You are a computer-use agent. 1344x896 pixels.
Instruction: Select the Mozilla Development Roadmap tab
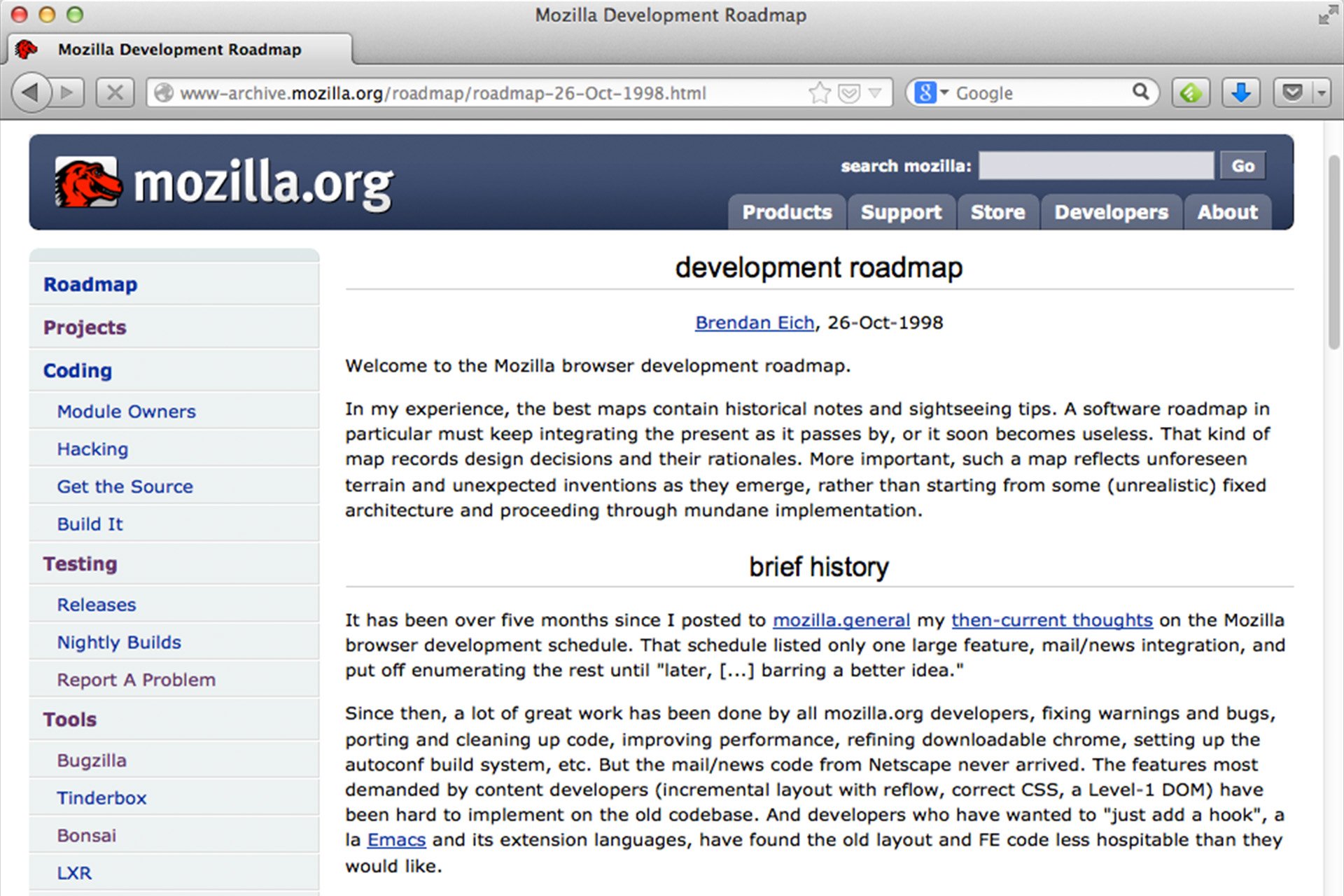179,49
